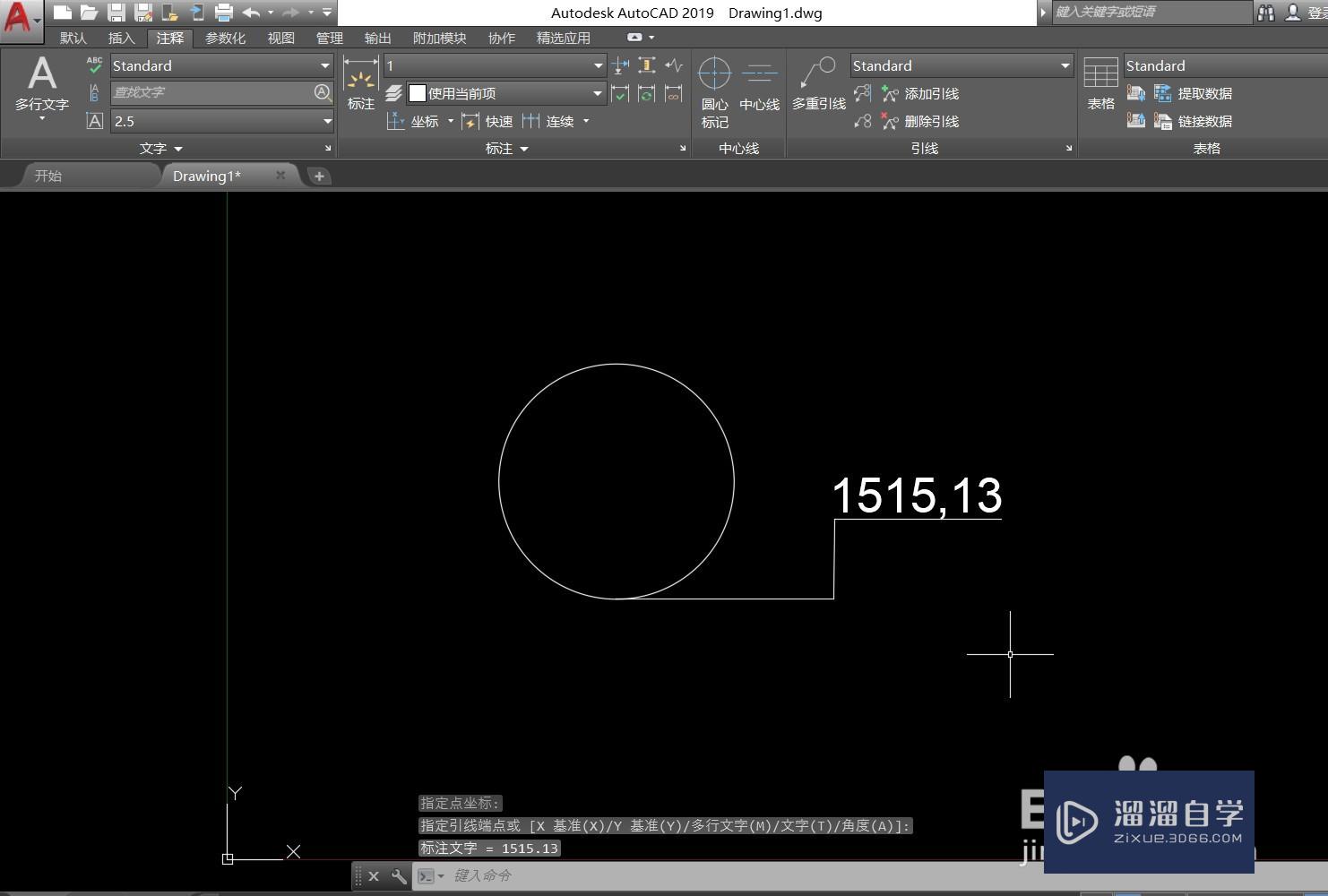Click the jogged linear dimension icon
Viewport: 1328px width, 896px height.
pyautogui.click(x=674, y=65)
